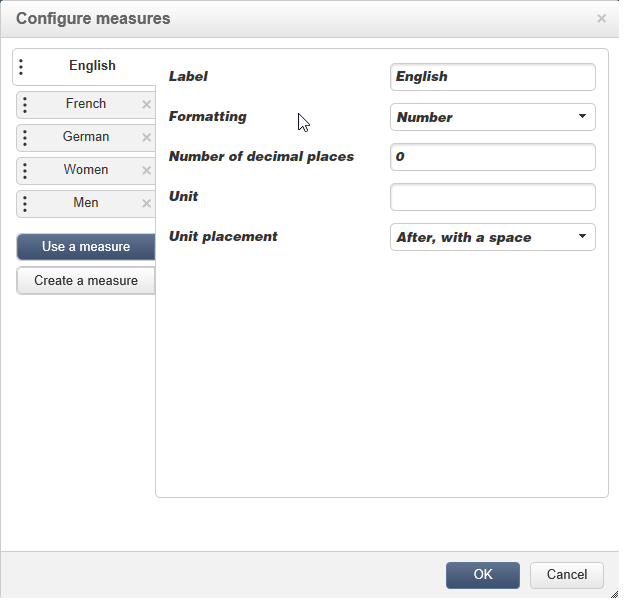Delete the Men measure
635x615 pixels.
(x=147, y=204)
